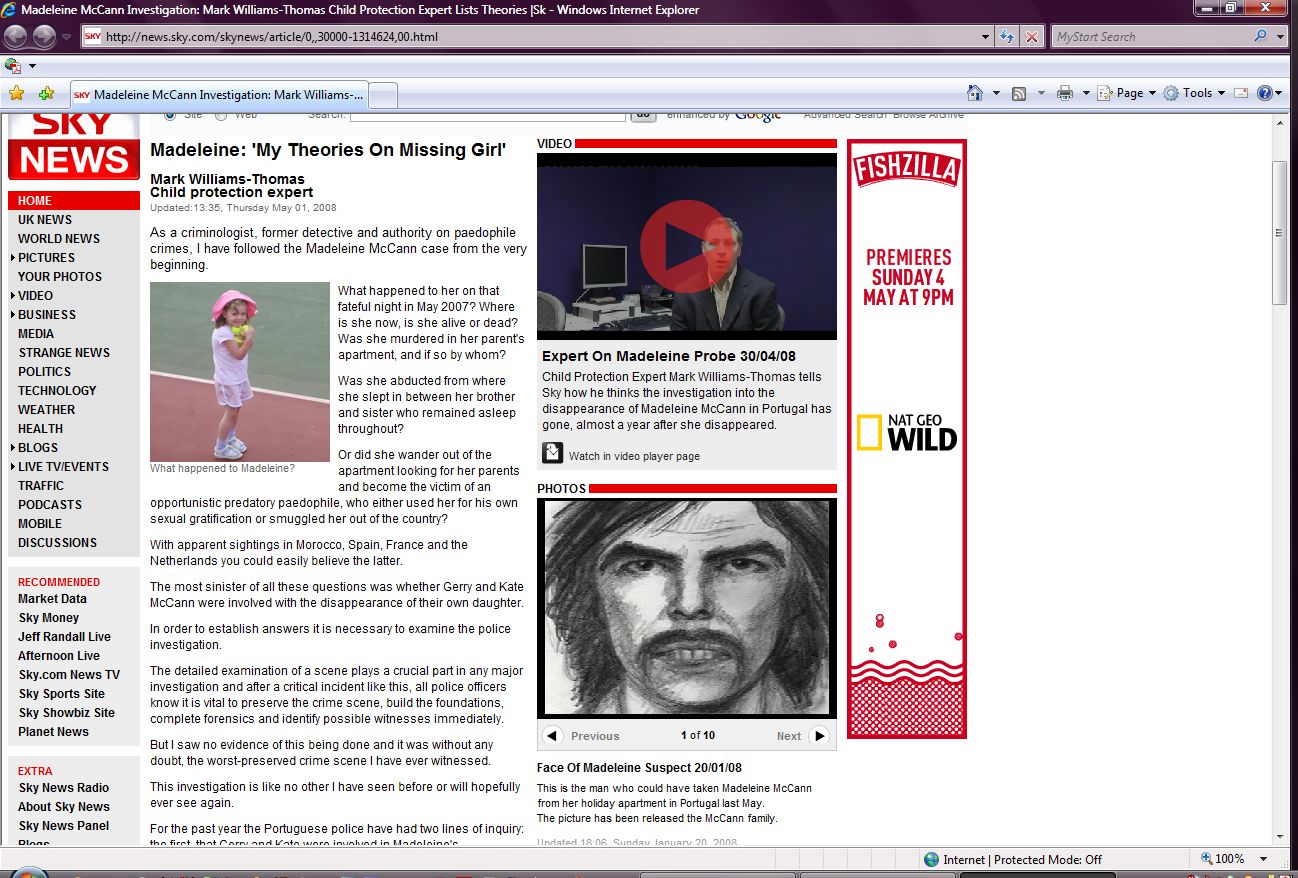Open the Page menu dropdown

click(1128, 93)
